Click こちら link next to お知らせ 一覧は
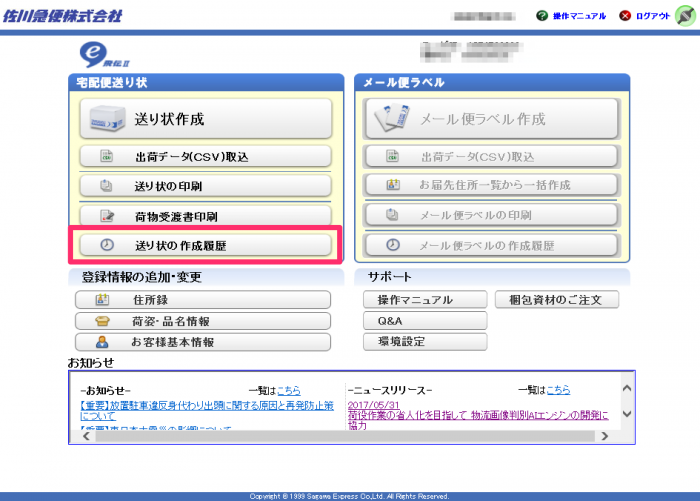This screenshot has width=700, height=501. pos(289,390)
